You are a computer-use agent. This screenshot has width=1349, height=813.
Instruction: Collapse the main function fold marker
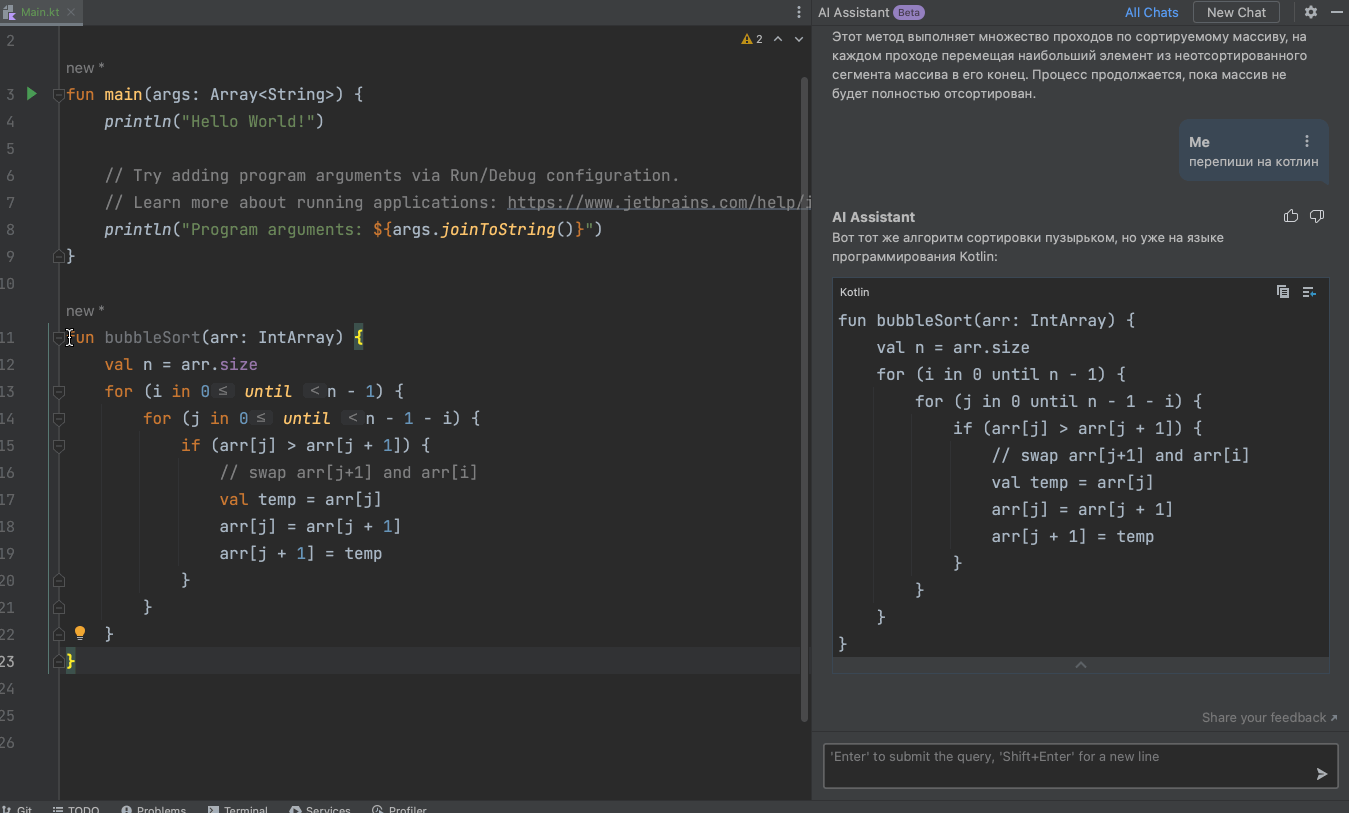58,95
